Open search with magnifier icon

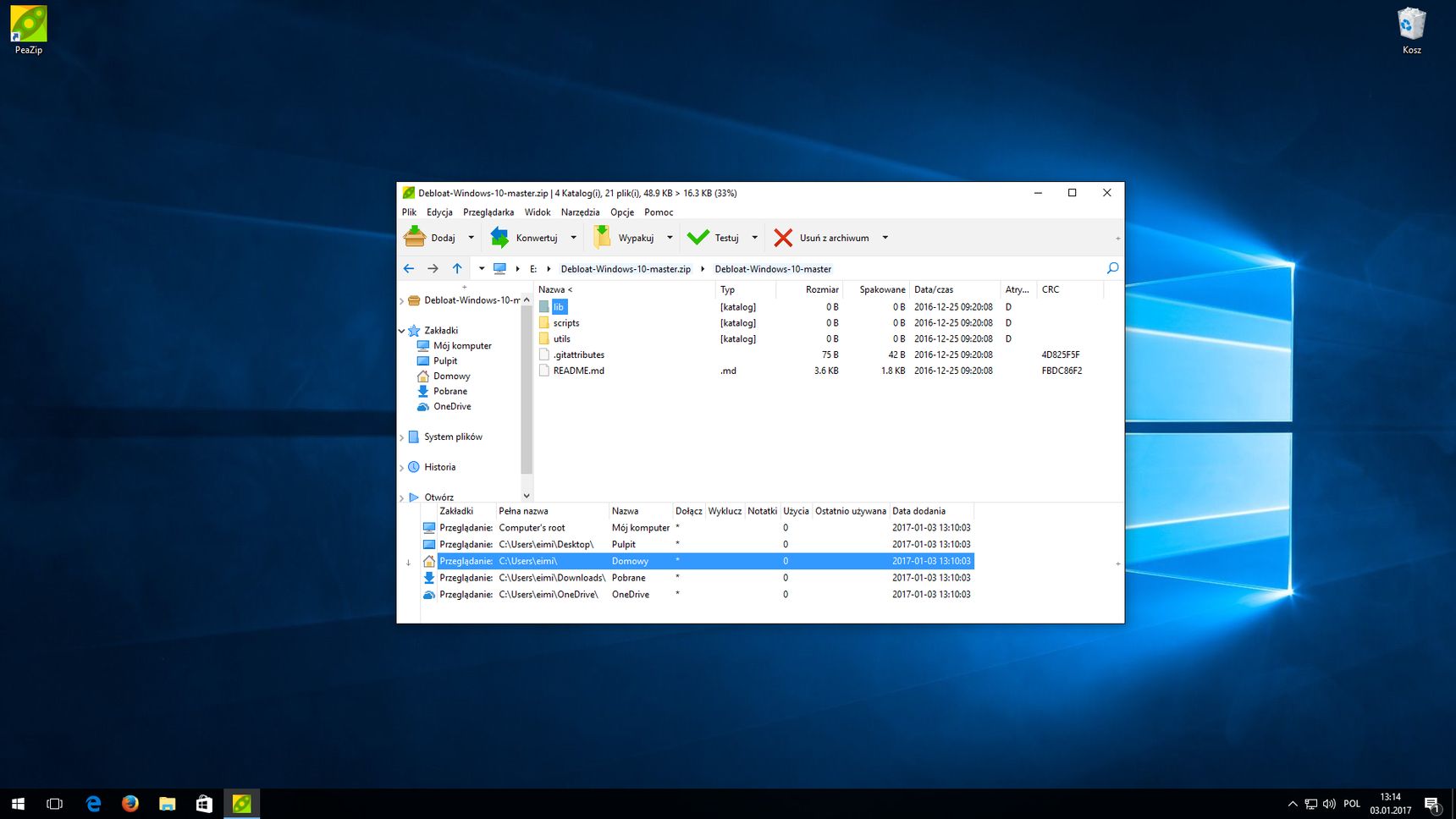(x=1112, y=268)
